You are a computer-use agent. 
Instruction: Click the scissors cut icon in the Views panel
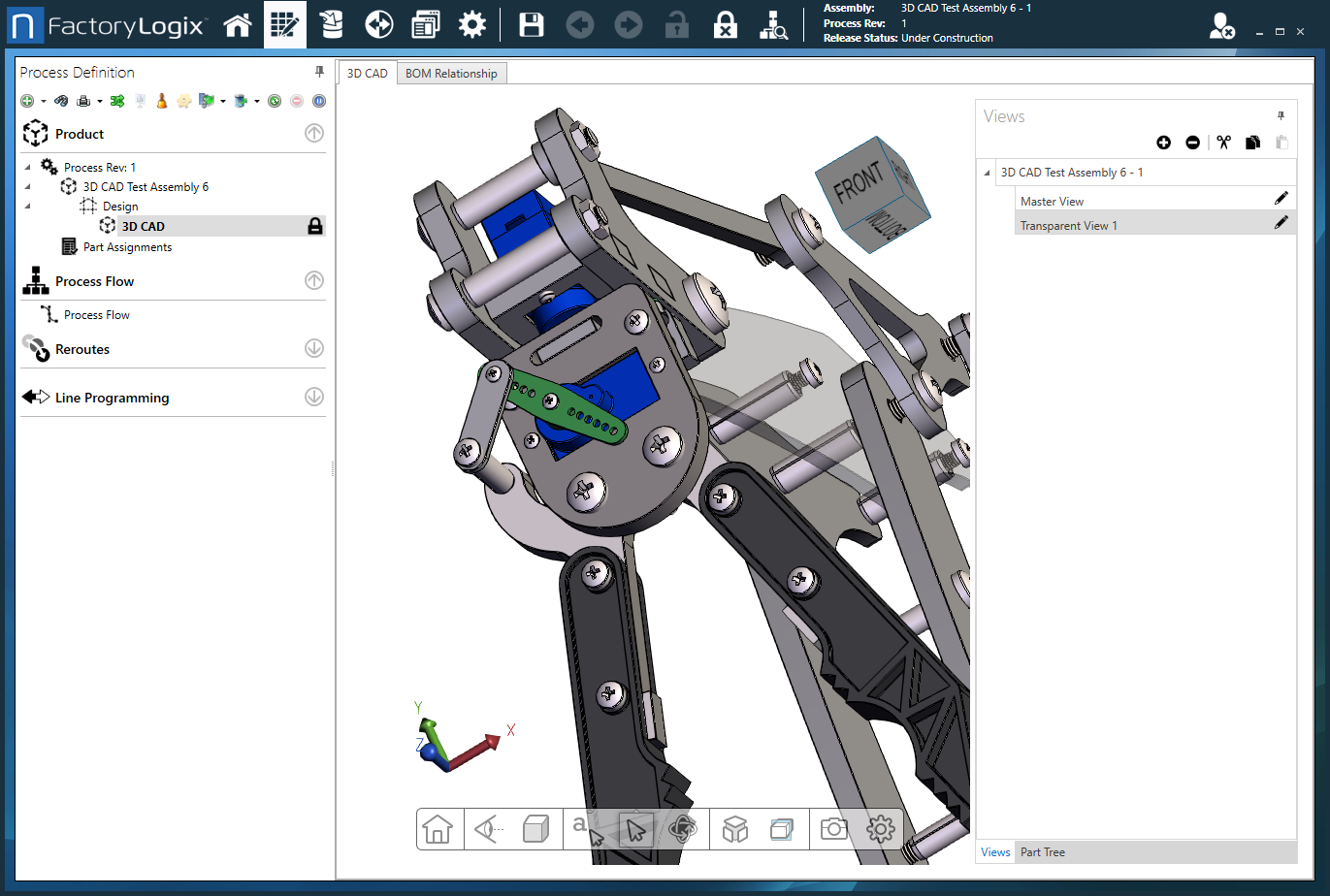[x=1225, y=142]
